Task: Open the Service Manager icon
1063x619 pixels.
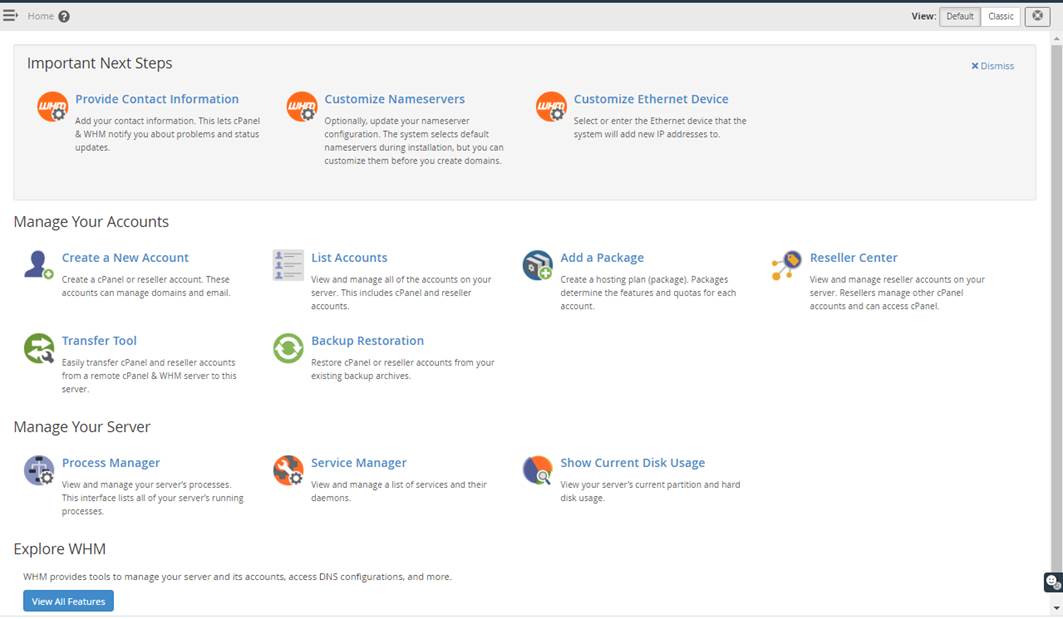Action: point(287,470)
